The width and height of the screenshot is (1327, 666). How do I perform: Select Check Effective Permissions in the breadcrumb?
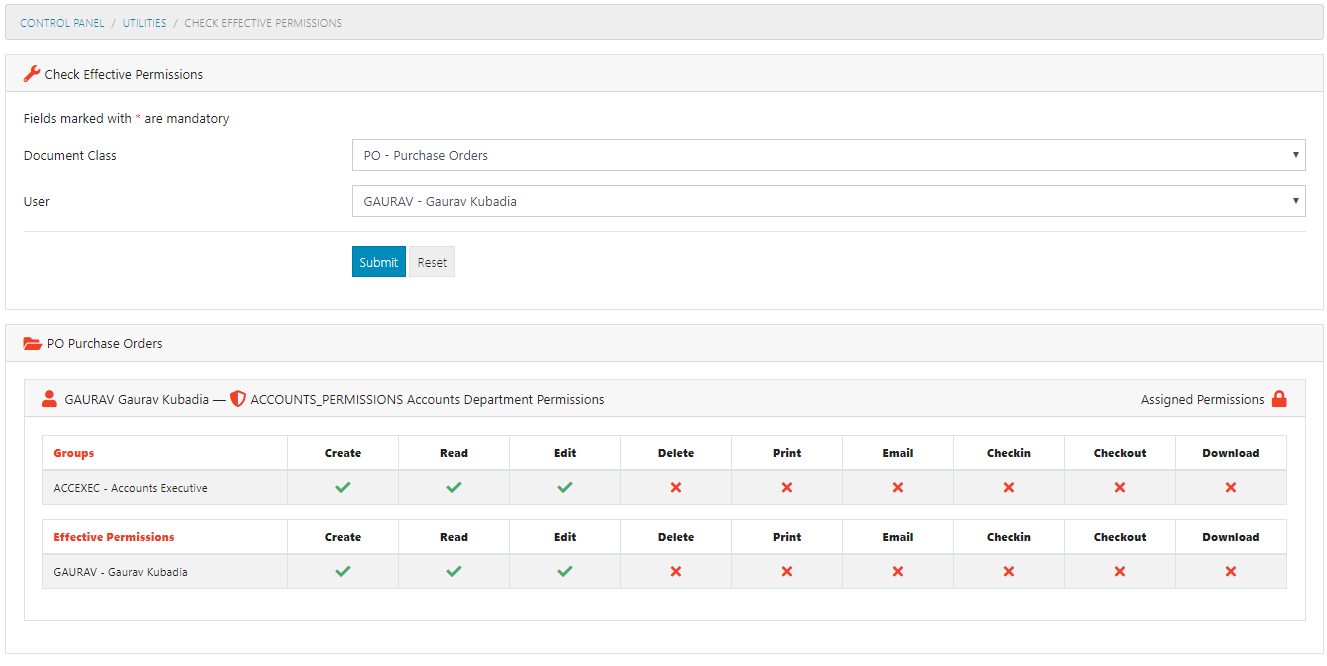[x=262, y=22]
